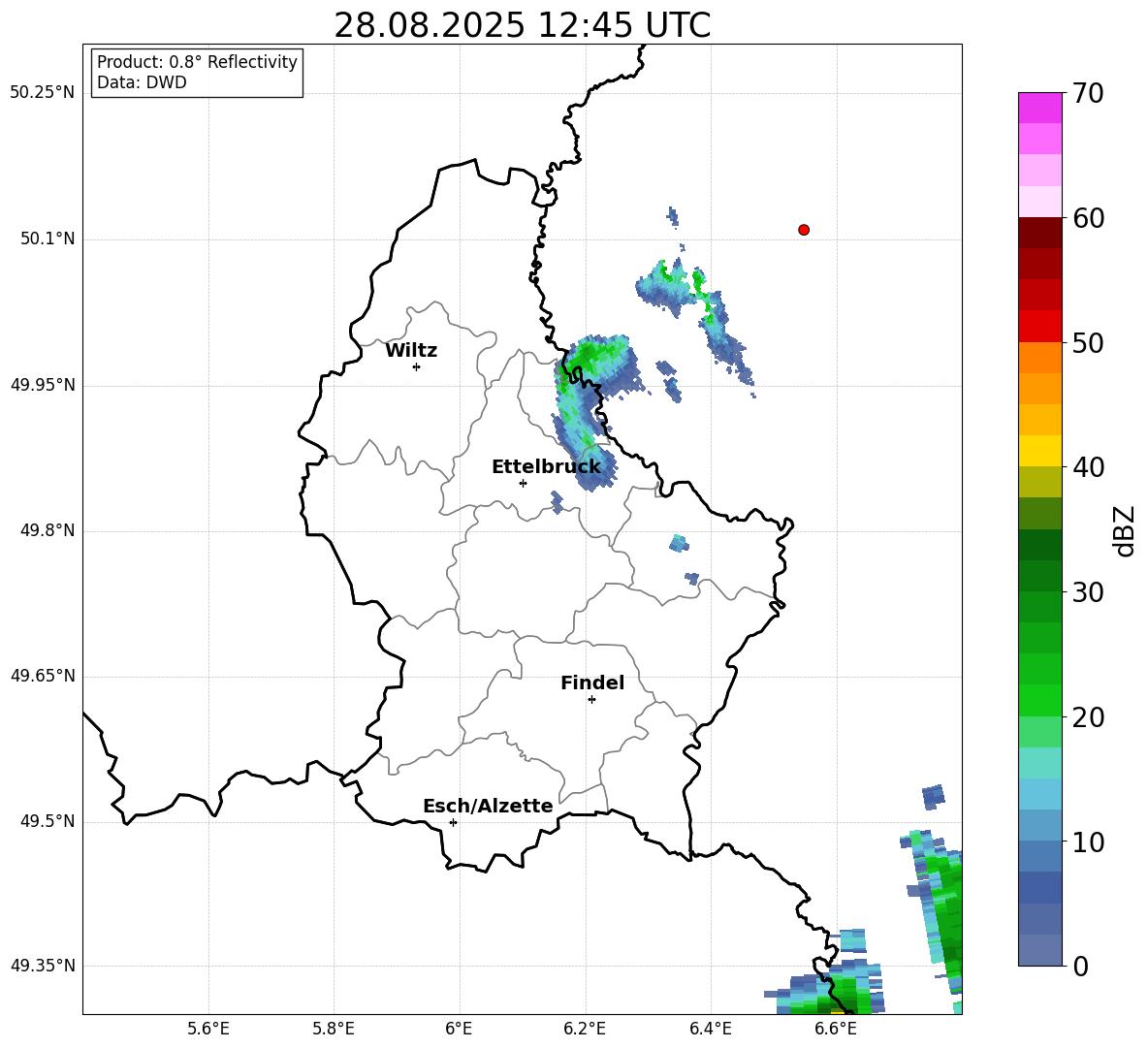
Task: Click the magenta top segment of the colorbar
Action: 1039,108
